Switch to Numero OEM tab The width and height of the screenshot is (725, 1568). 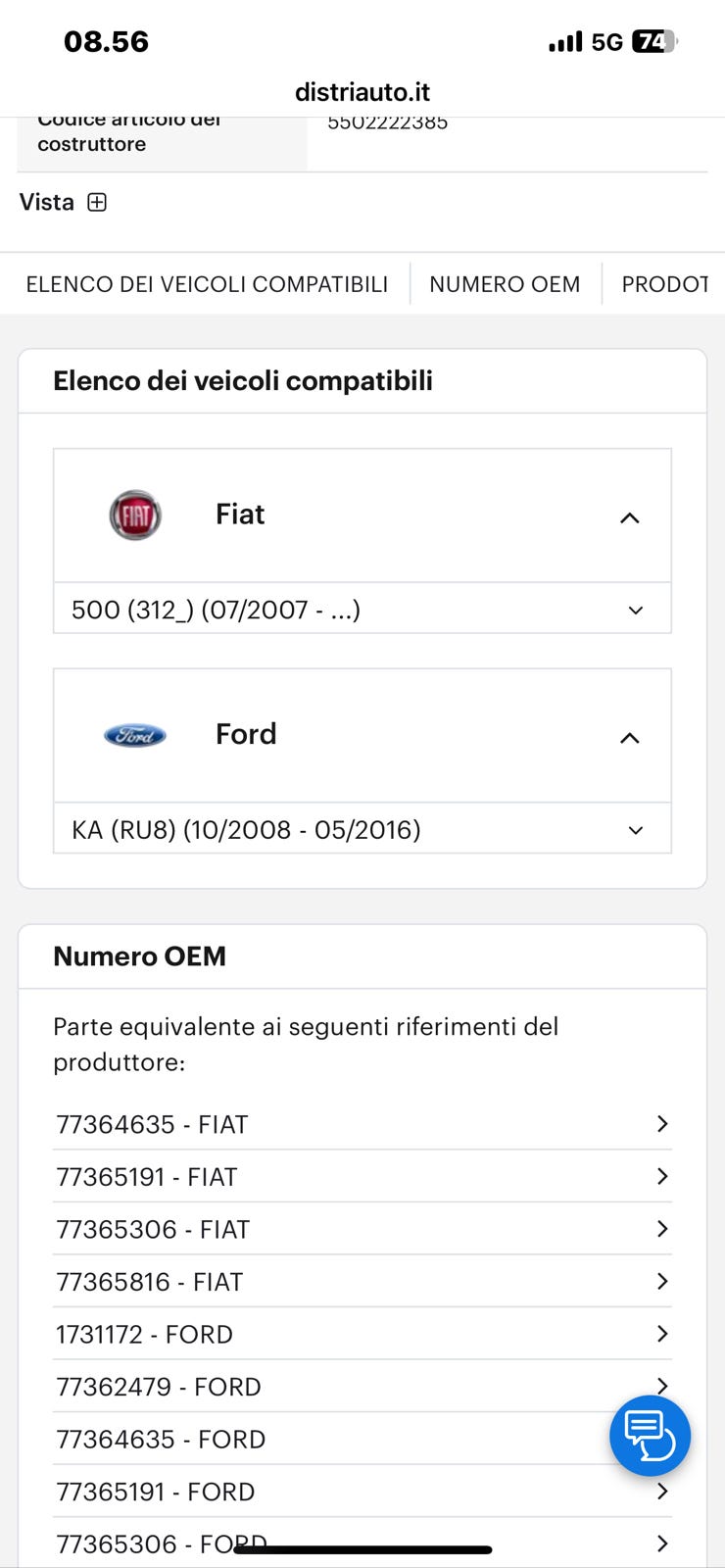pos(505,284)
